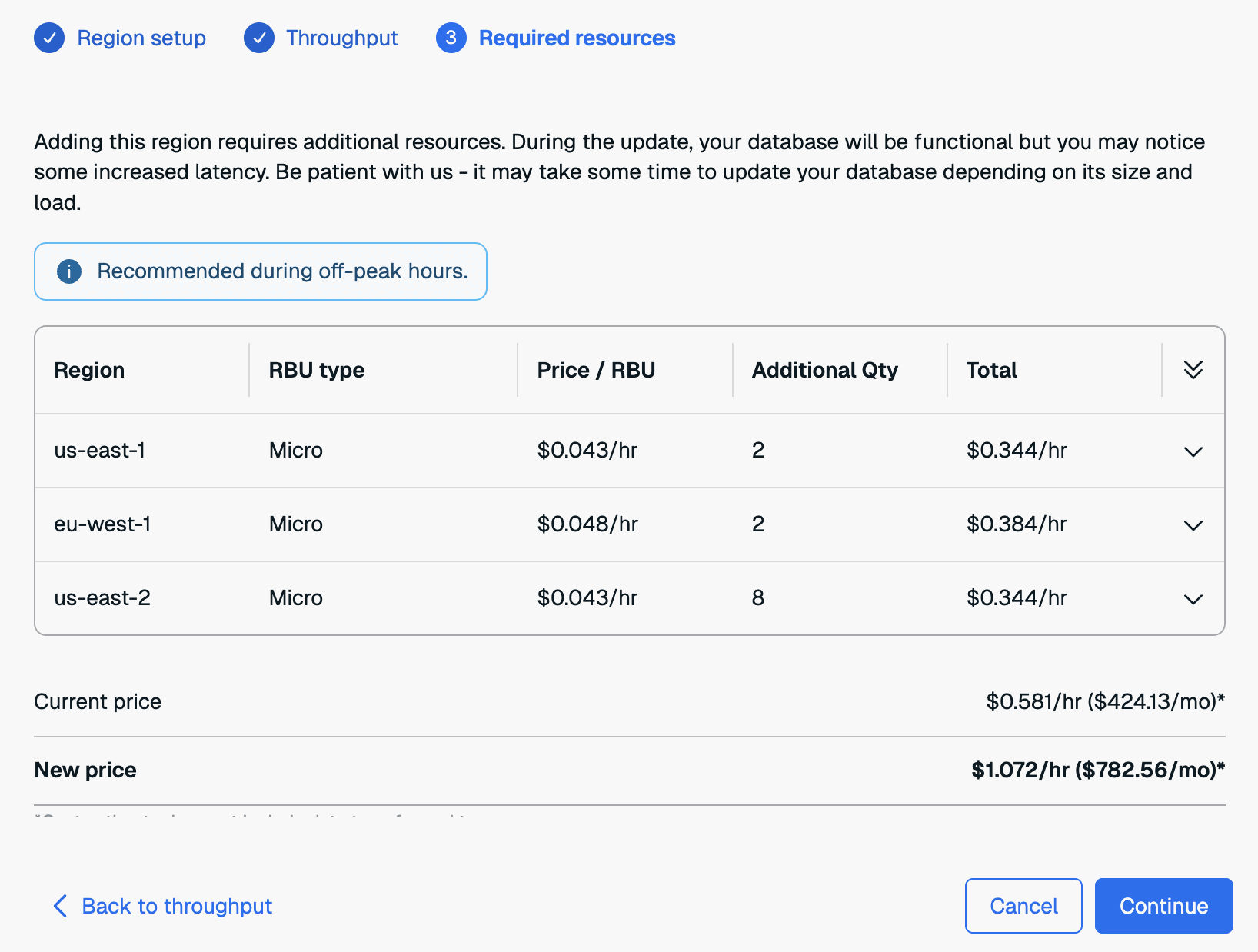This screenshot has height=952, width=1258.
Task: Click the RBU type column header
Action: click(x=316, y=370)
